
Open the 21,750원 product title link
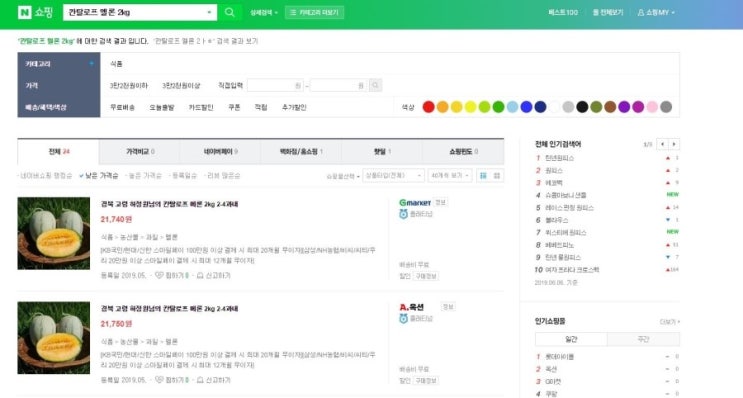point(169,308)
